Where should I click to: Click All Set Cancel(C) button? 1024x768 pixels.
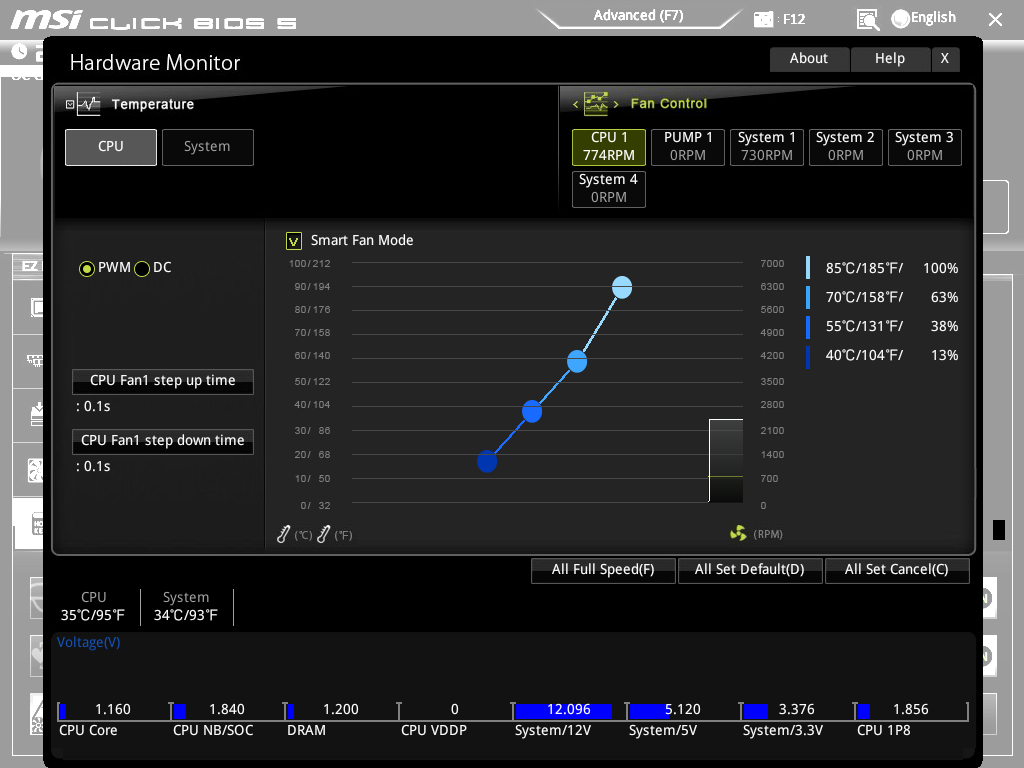(897, 570)
